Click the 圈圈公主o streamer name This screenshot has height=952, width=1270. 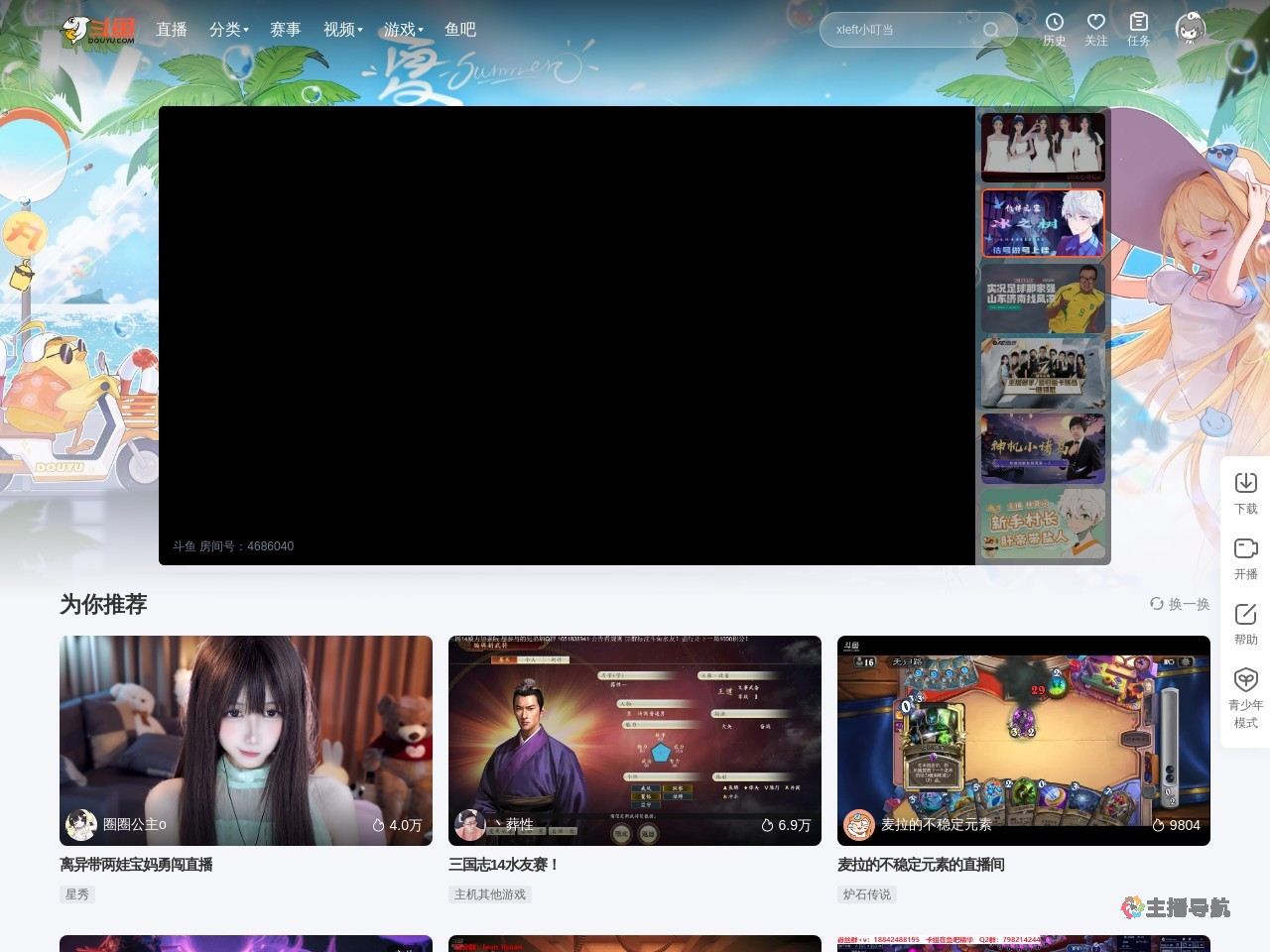(x=135, y=825)
